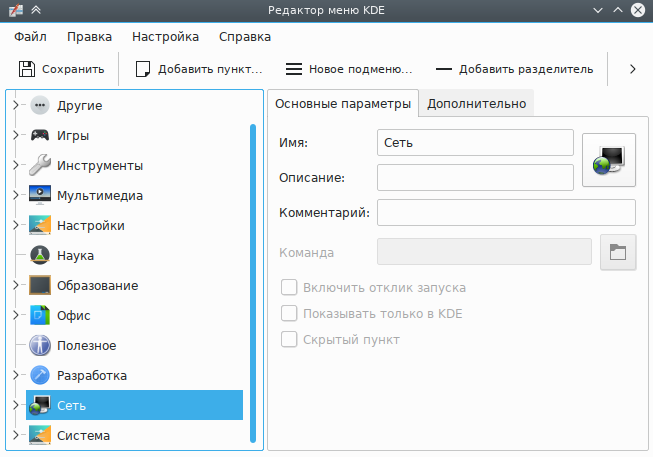Open the icon chooser for Сеть
The height and width of the screenshot is (457, 653).
(609, 159)
